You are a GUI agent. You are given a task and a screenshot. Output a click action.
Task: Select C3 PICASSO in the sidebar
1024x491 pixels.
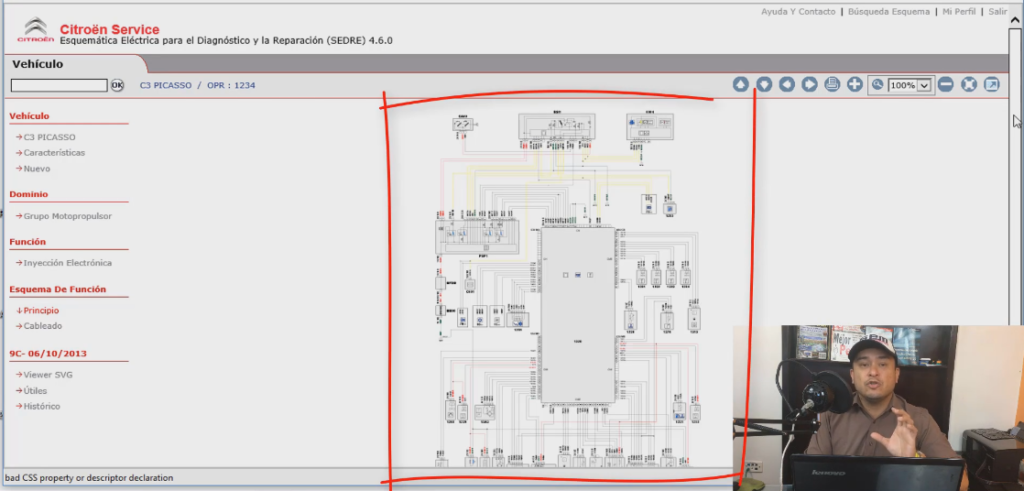(x=50, y=137)
